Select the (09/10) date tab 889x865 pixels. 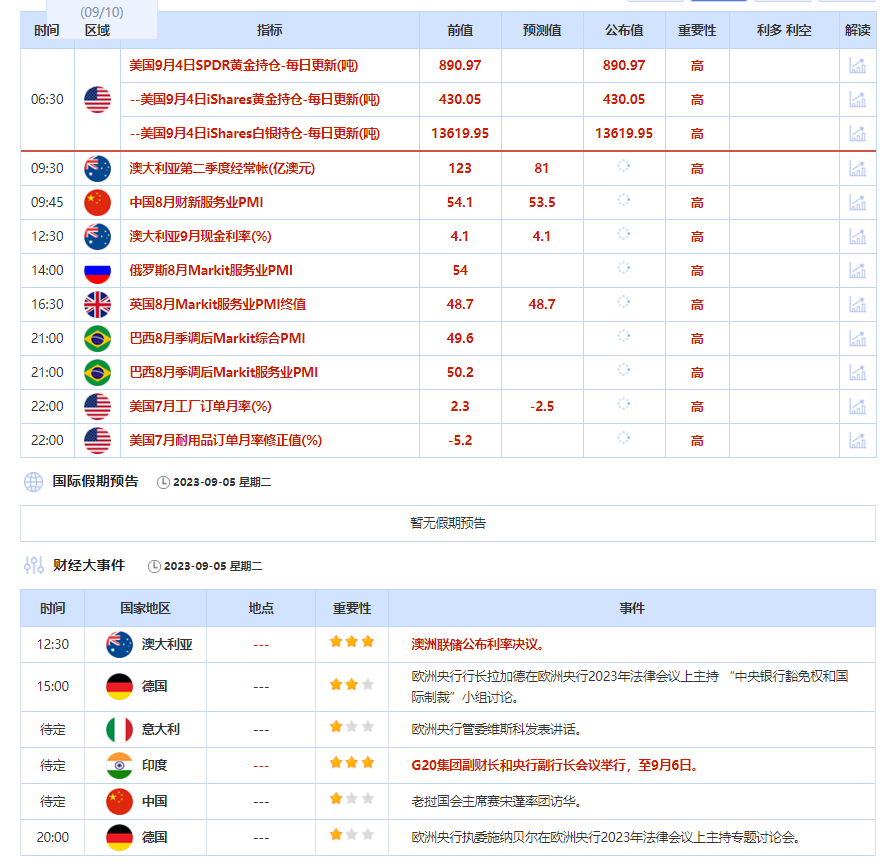click(101, 12)
